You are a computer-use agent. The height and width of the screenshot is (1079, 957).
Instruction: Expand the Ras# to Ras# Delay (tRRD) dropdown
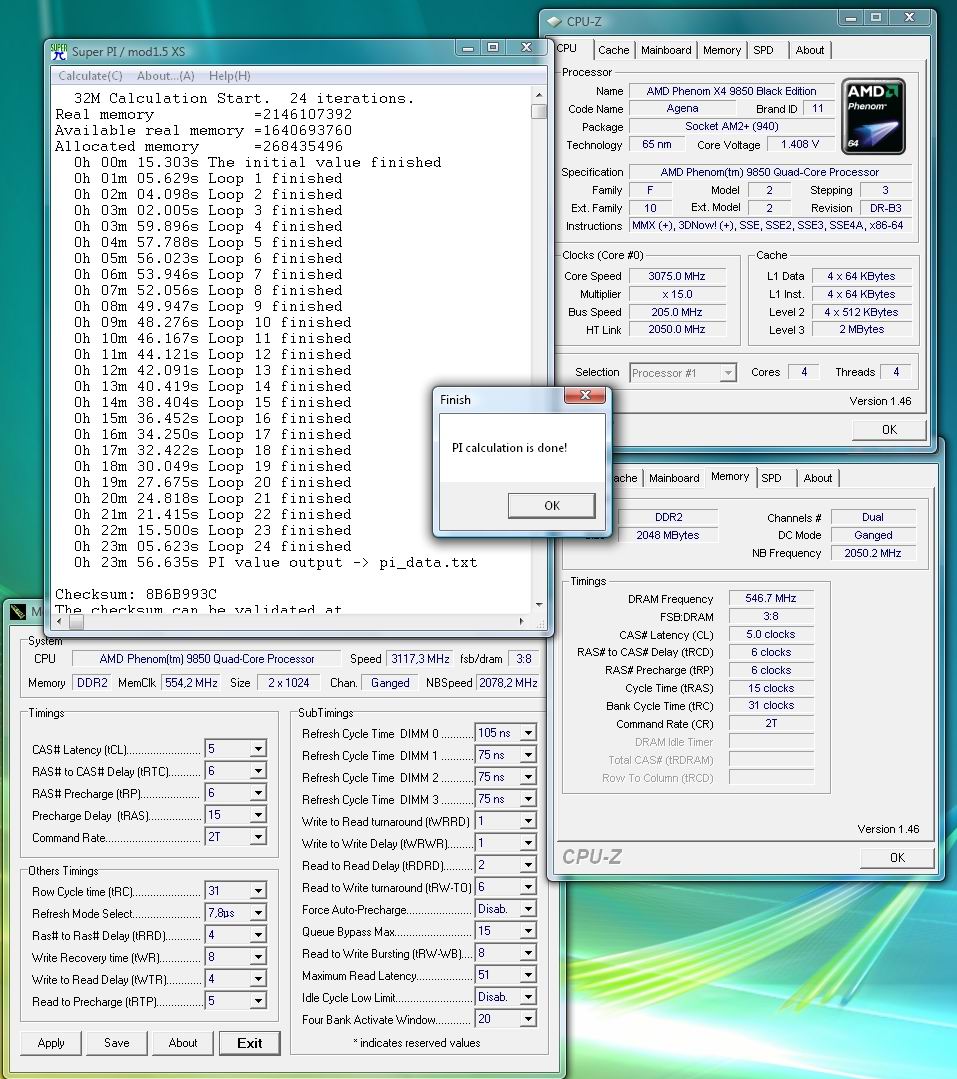point(258,935)
